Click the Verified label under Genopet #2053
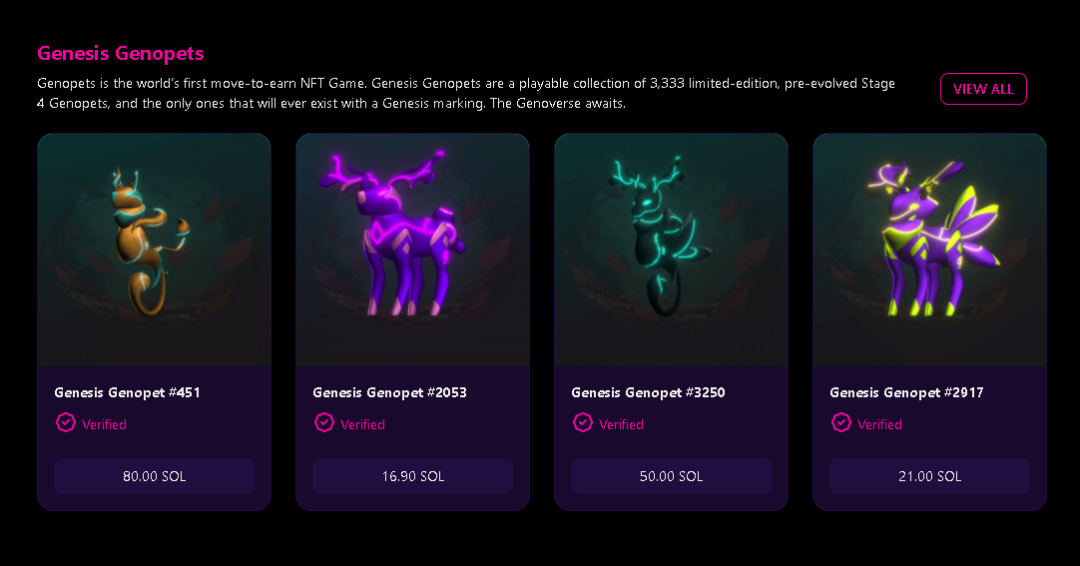The width and height of the screenshot is (1080, 566). (x=362, y=425)
